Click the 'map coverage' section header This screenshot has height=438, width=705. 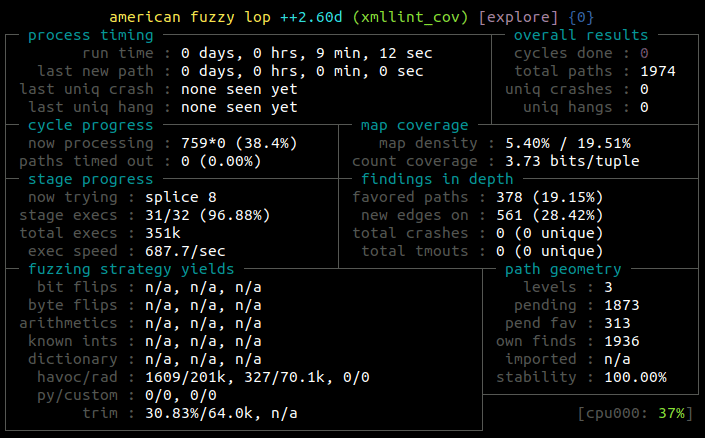point(415,125)
